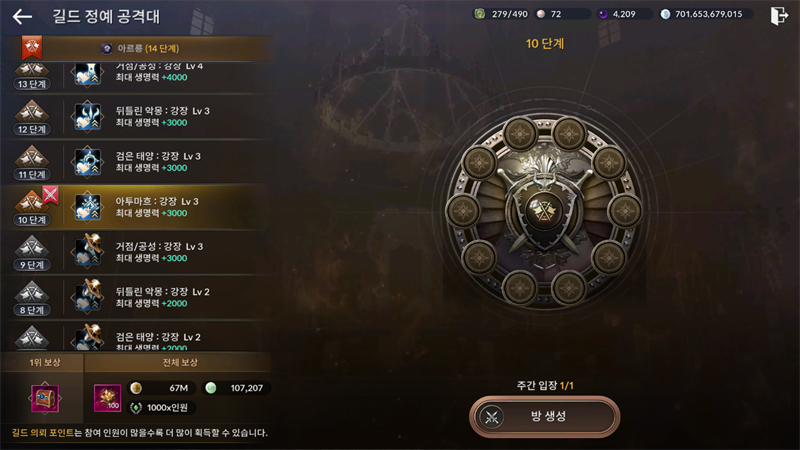Open the 1위 보상 treasure chest icon
This screenshot has width=800, height=450.
tap(45, 398)
